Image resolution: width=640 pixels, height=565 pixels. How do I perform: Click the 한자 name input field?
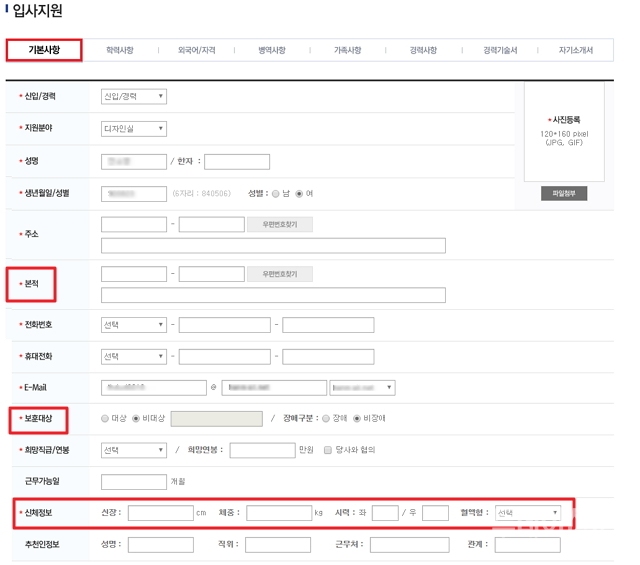coord(237,162)
